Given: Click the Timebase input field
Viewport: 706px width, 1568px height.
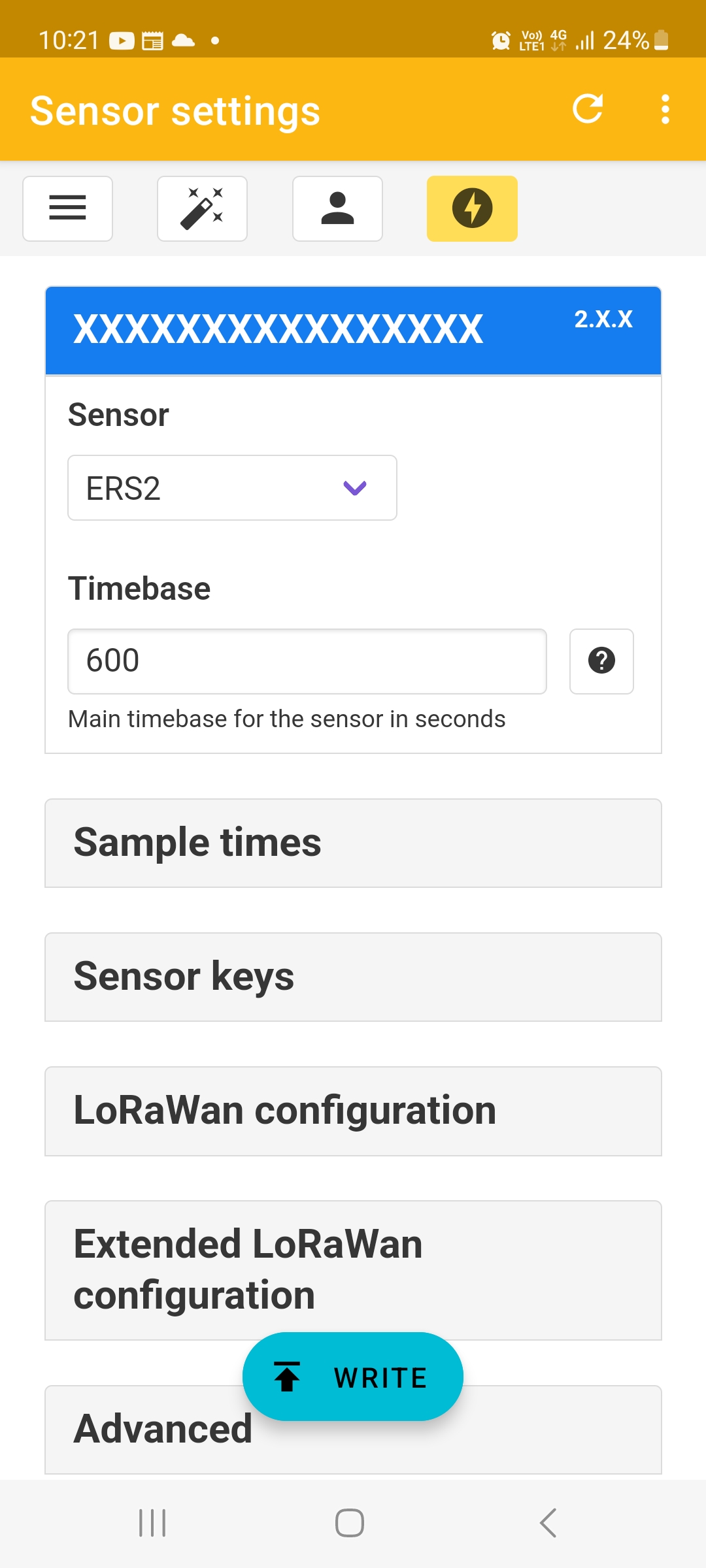Looking at the screenshot, I should [x=307, y=661].
